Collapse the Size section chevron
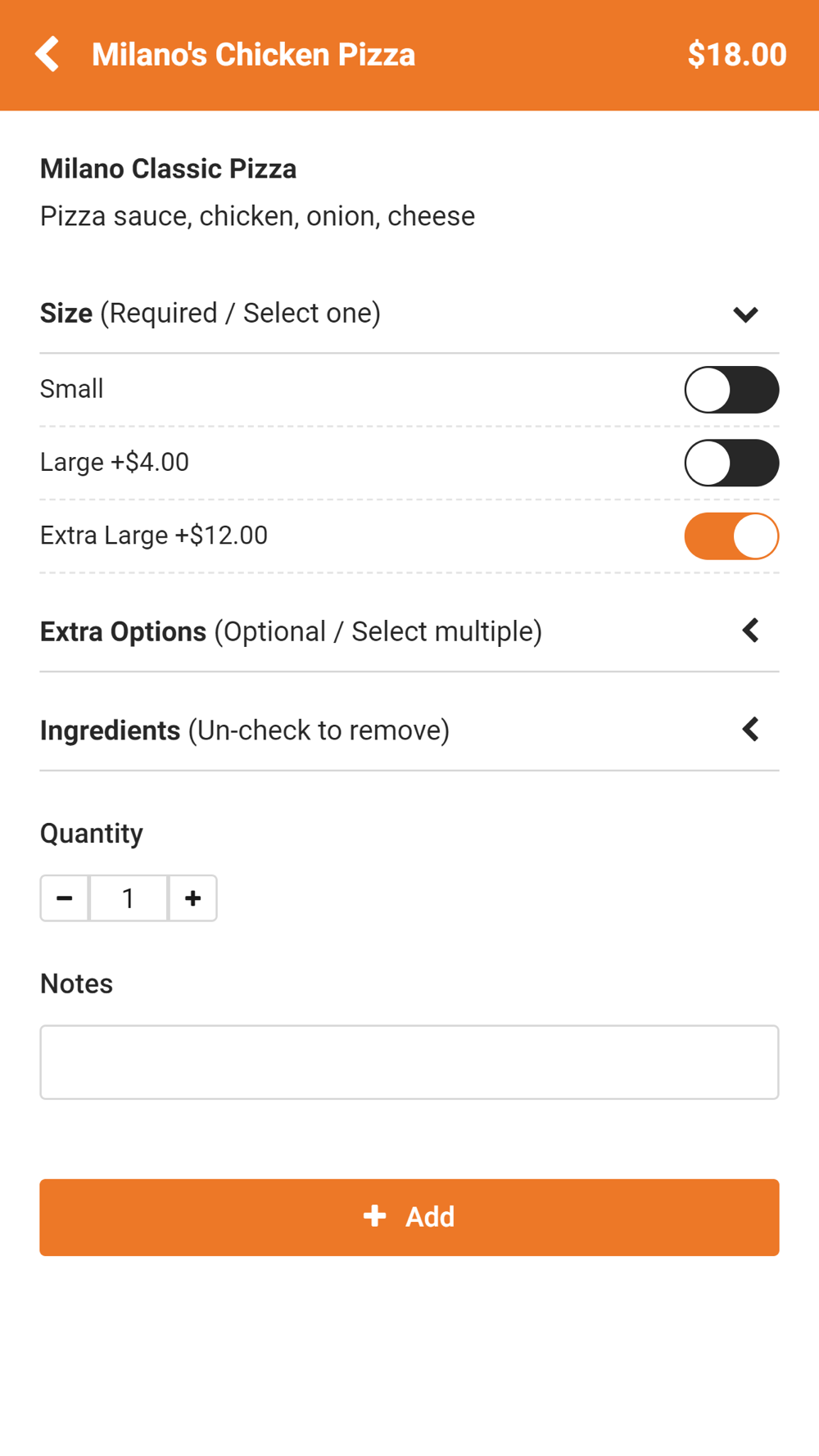The height and width of the screenshot is (1456, 819). (x=745, y=314)
